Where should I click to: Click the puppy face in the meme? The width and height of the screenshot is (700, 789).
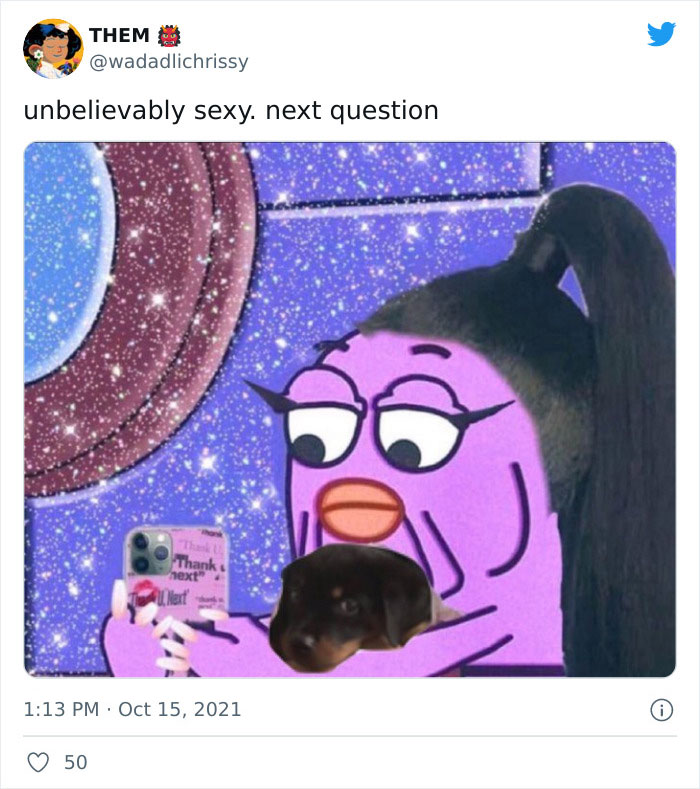click(x=352, y=608)
